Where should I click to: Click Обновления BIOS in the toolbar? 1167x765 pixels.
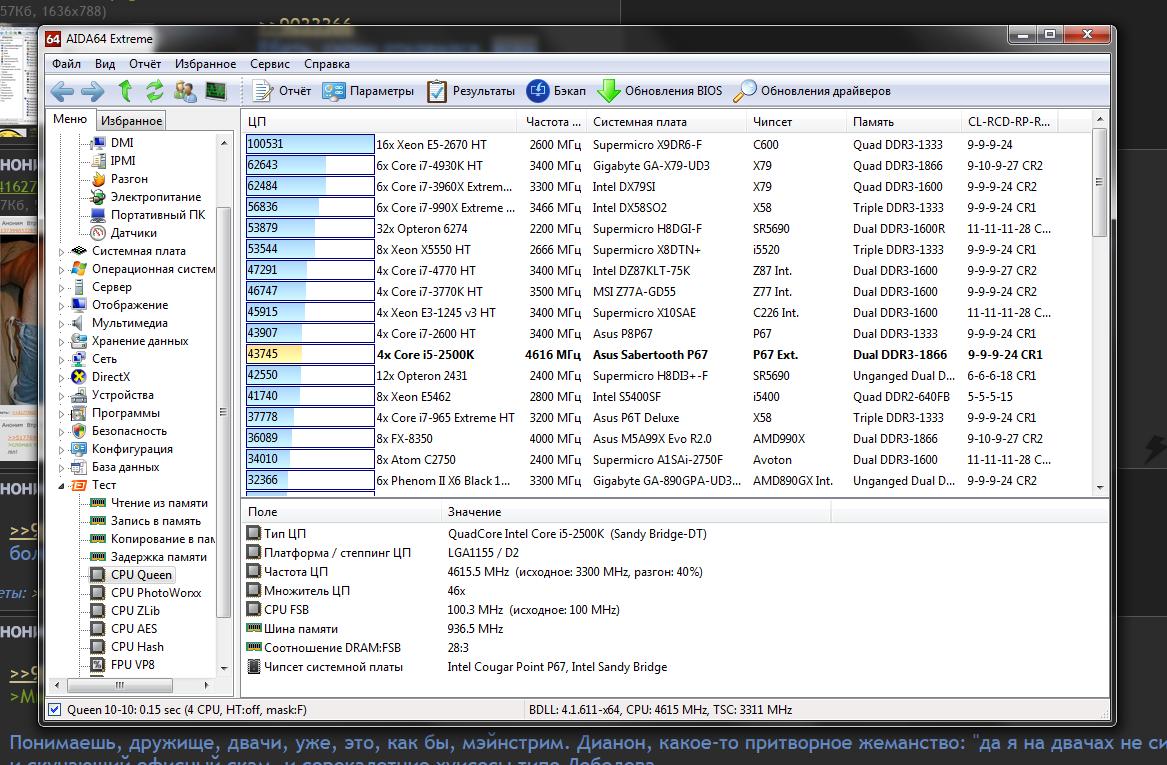659,91
